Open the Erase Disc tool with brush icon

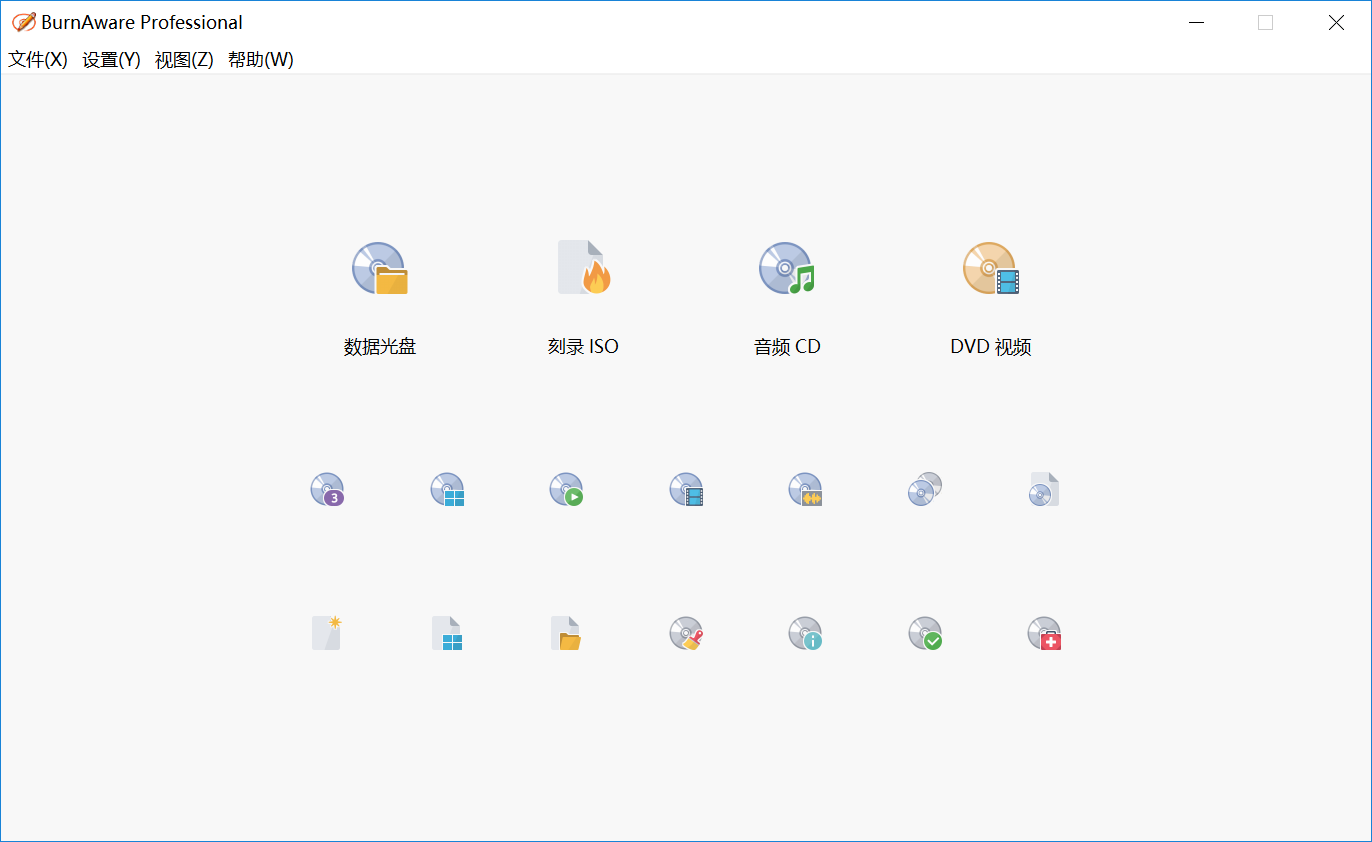(x=686, y=633)
